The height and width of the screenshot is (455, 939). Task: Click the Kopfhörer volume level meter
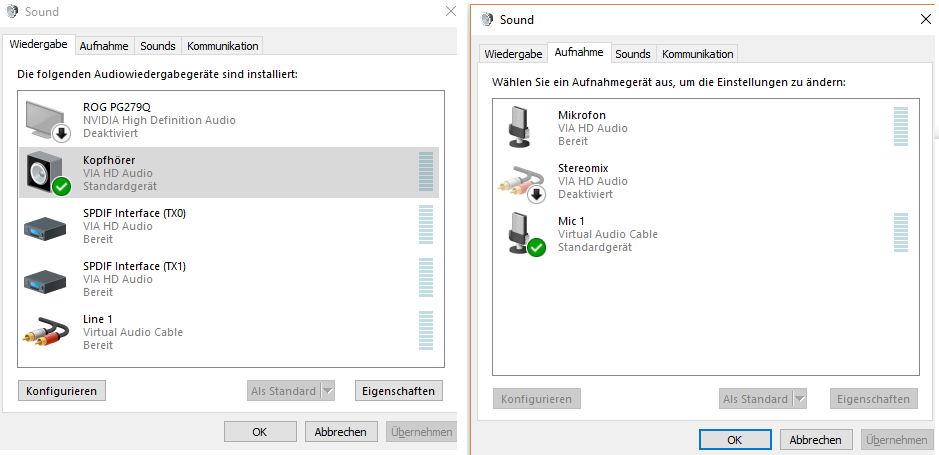tap(426, 172)
